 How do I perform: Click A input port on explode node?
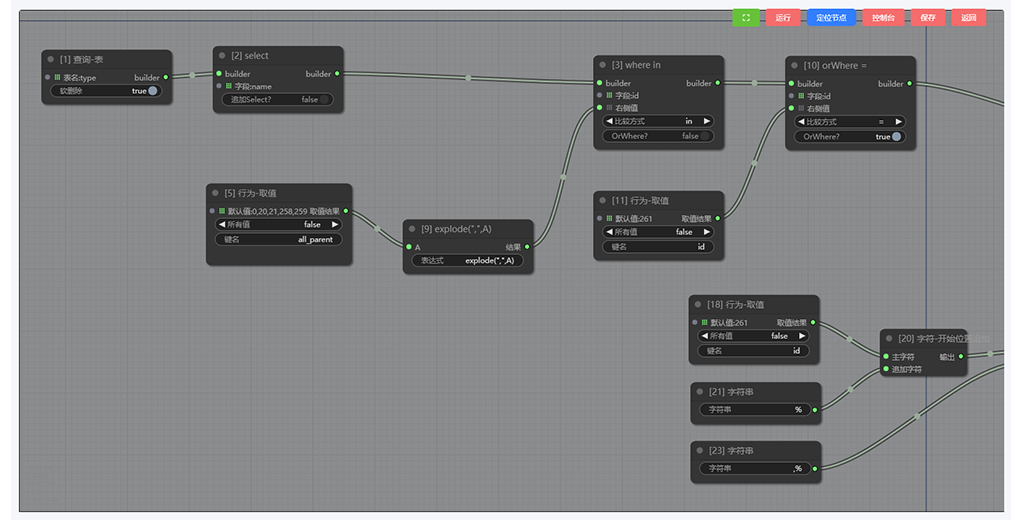[409, 247]
